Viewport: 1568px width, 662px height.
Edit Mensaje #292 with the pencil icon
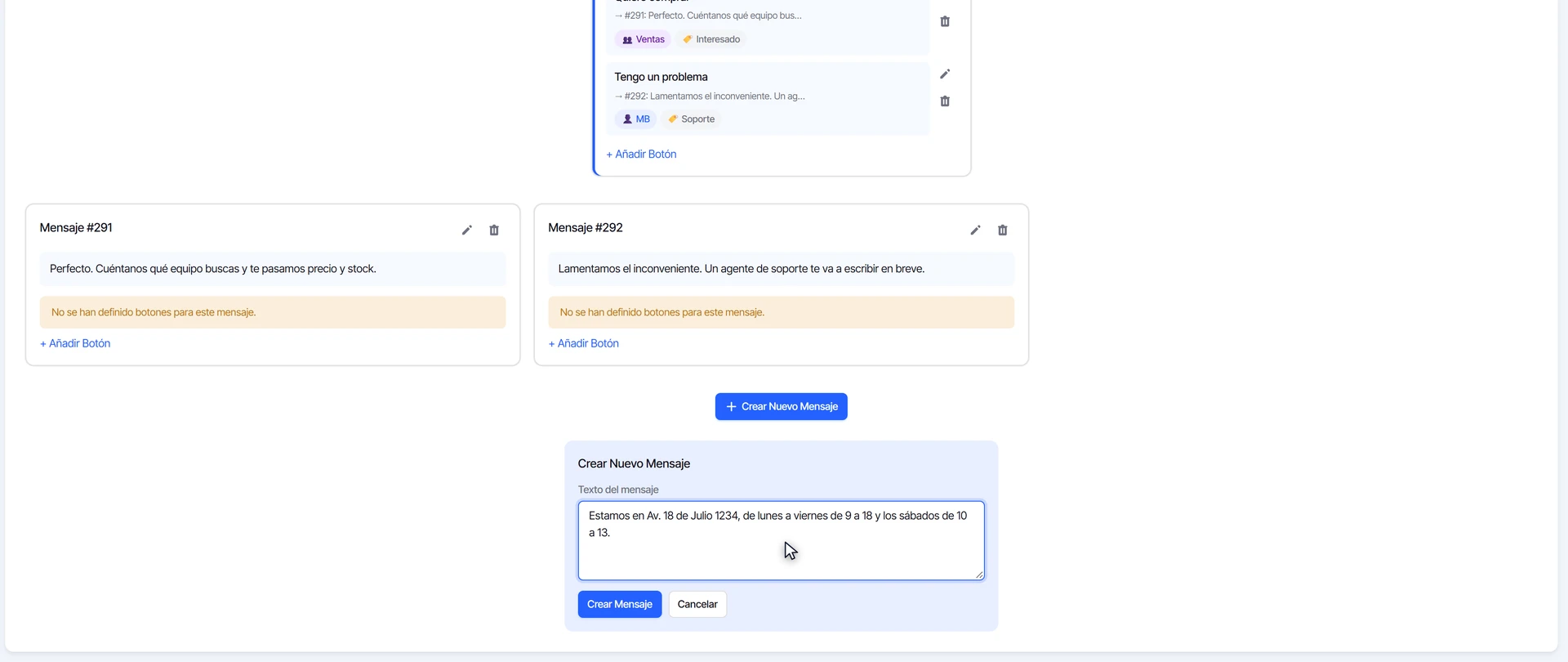[x=975, y=230]
